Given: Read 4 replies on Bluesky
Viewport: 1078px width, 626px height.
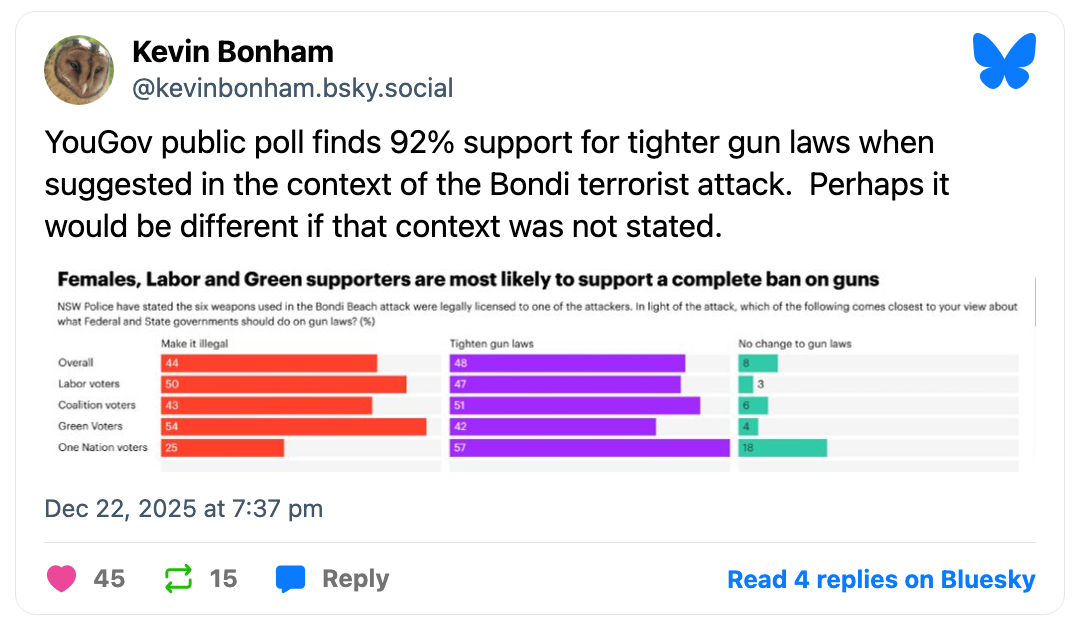Looking at the screenshot, I should pyautogui.click(x=880, y=579).
